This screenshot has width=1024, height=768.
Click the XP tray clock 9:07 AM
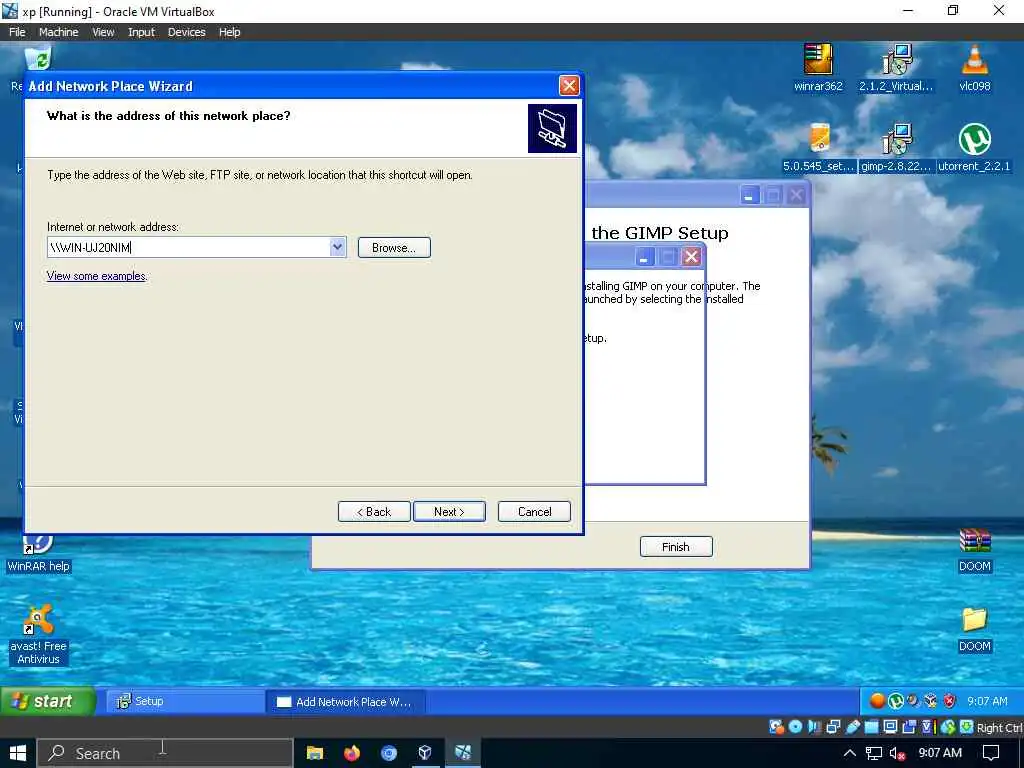(x=987, y=701)
